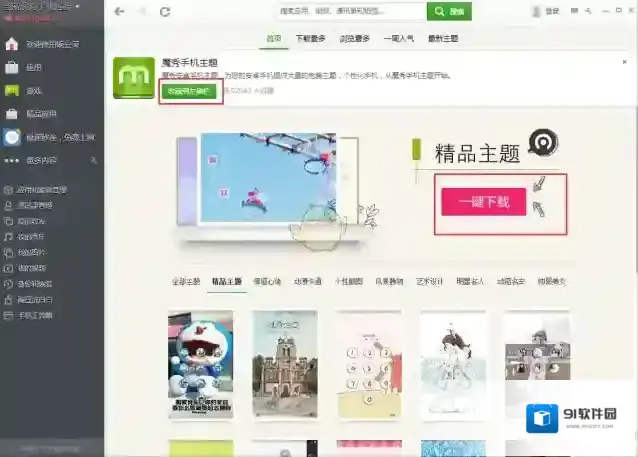Image resolution: width=638 pixels, height=457 pixels.
Task: Open 应用 shopping bag icon in sidebar
Action: pyautogui.click(x=11, y=68)
